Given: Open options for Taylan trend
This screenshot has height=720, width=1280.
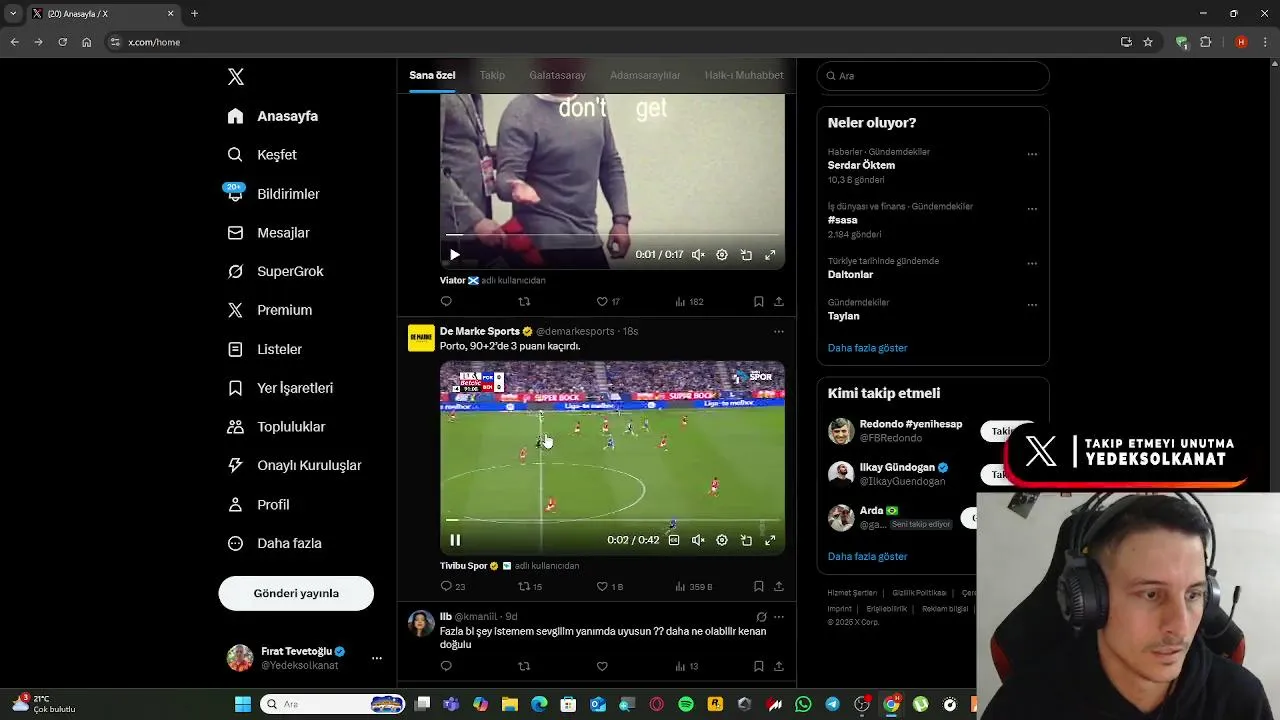Looking at the screenshot, I should coord(1032,305).
